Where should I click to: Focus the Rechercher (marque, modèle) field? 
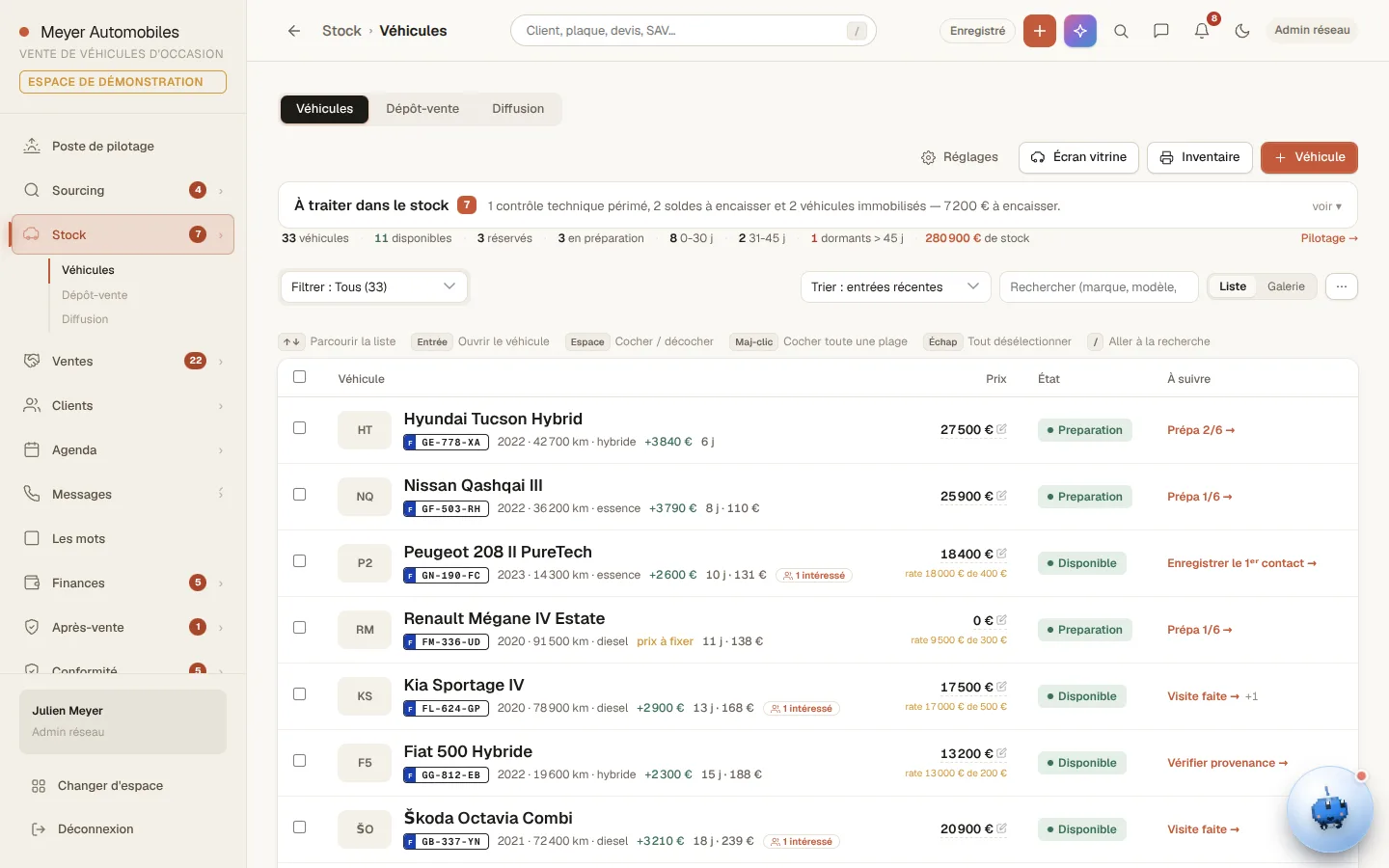coord(1099,286)
